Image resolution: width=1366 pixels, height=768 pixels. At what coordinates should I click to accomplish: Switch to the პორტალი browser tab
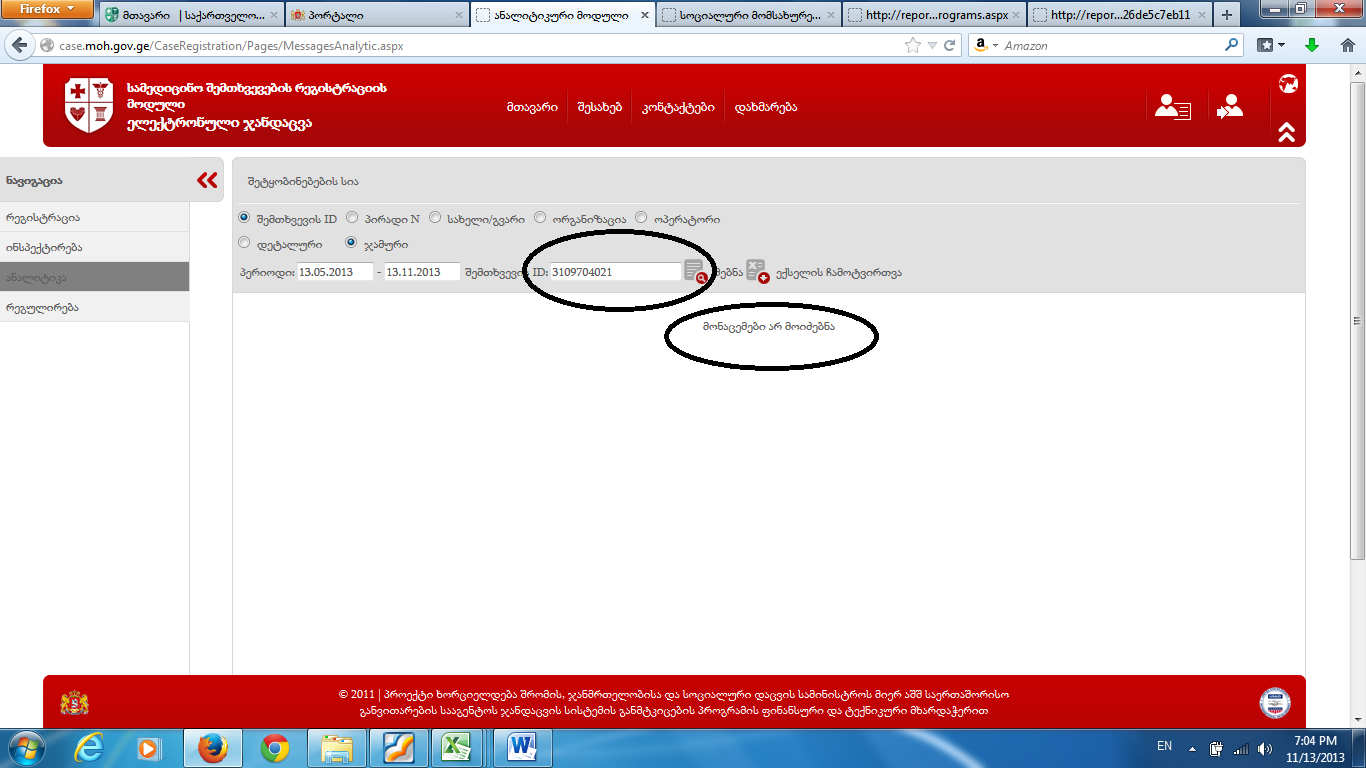tap(376, 15)
